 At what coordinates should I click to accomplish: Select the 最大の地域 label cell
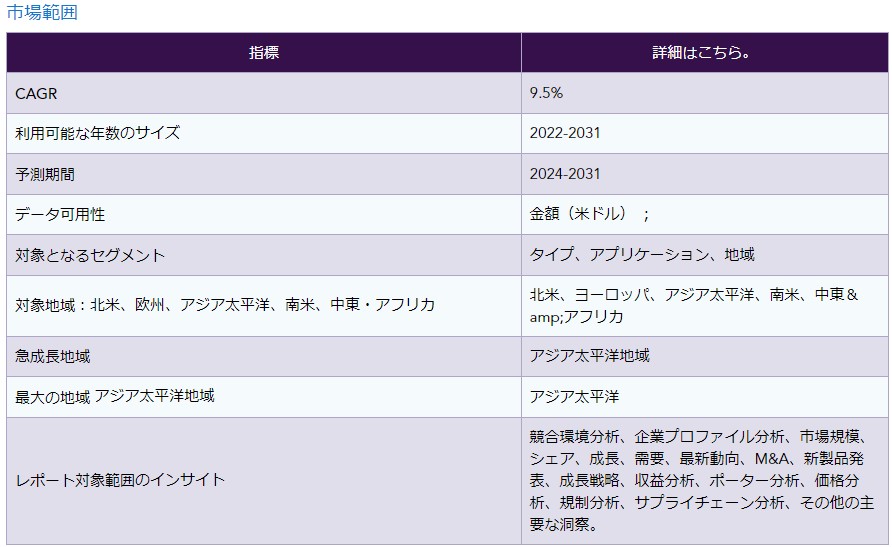click(x=264, y=397)
